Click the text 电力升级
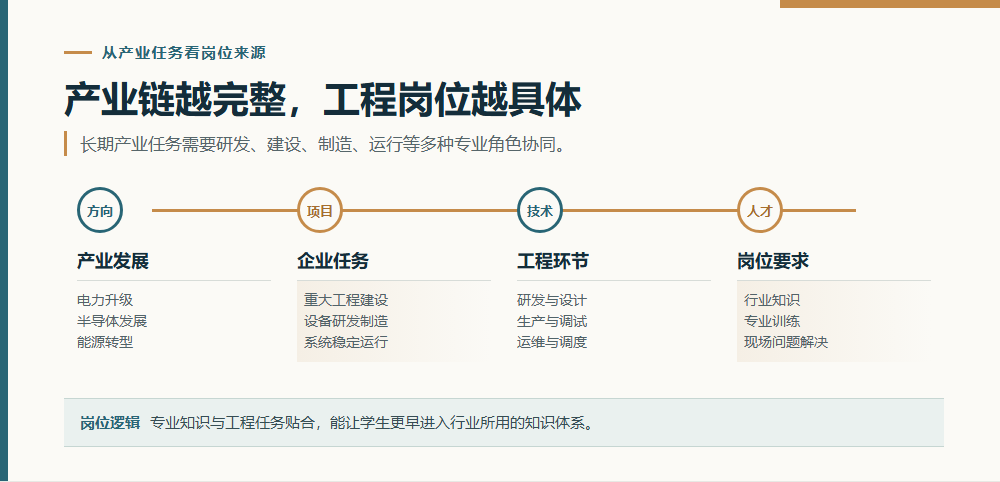The image size is (1000, 482). pyautogui.click(x=105, y=300)
